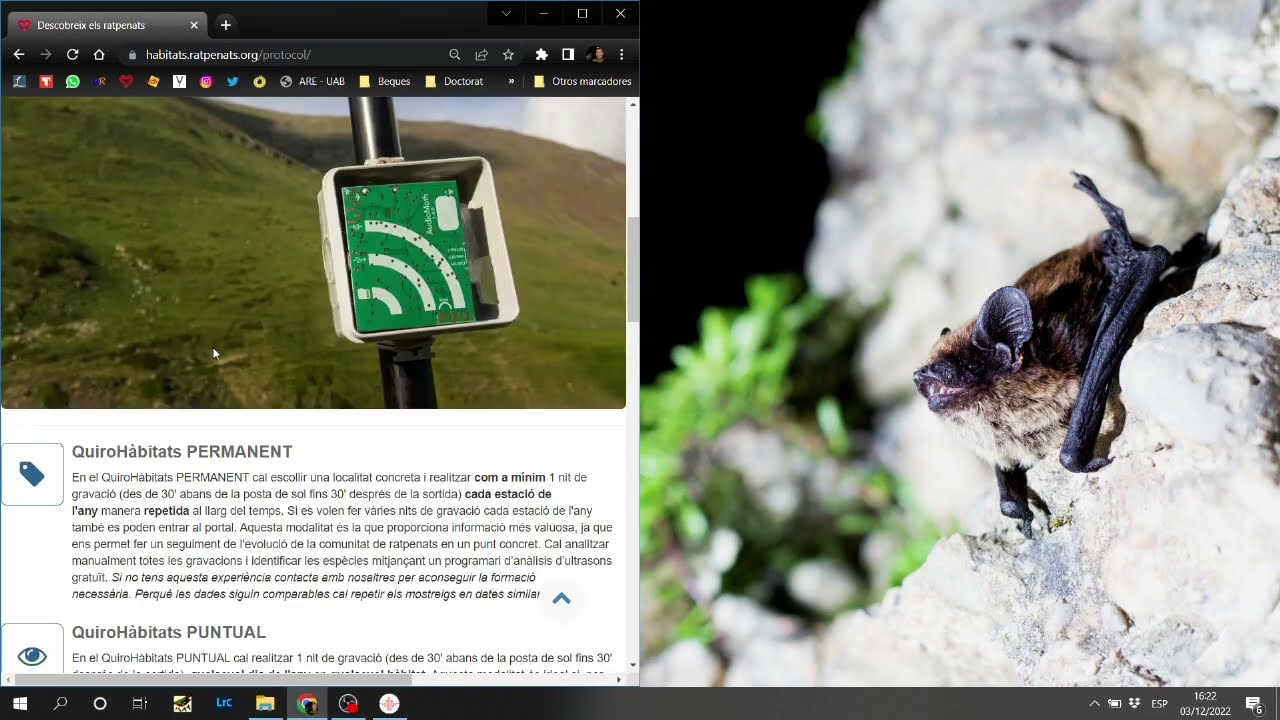Screen dimensions: 1280x720
Task: Click the AudioMoth recorder photo
Action: click(x=312, y=253)
